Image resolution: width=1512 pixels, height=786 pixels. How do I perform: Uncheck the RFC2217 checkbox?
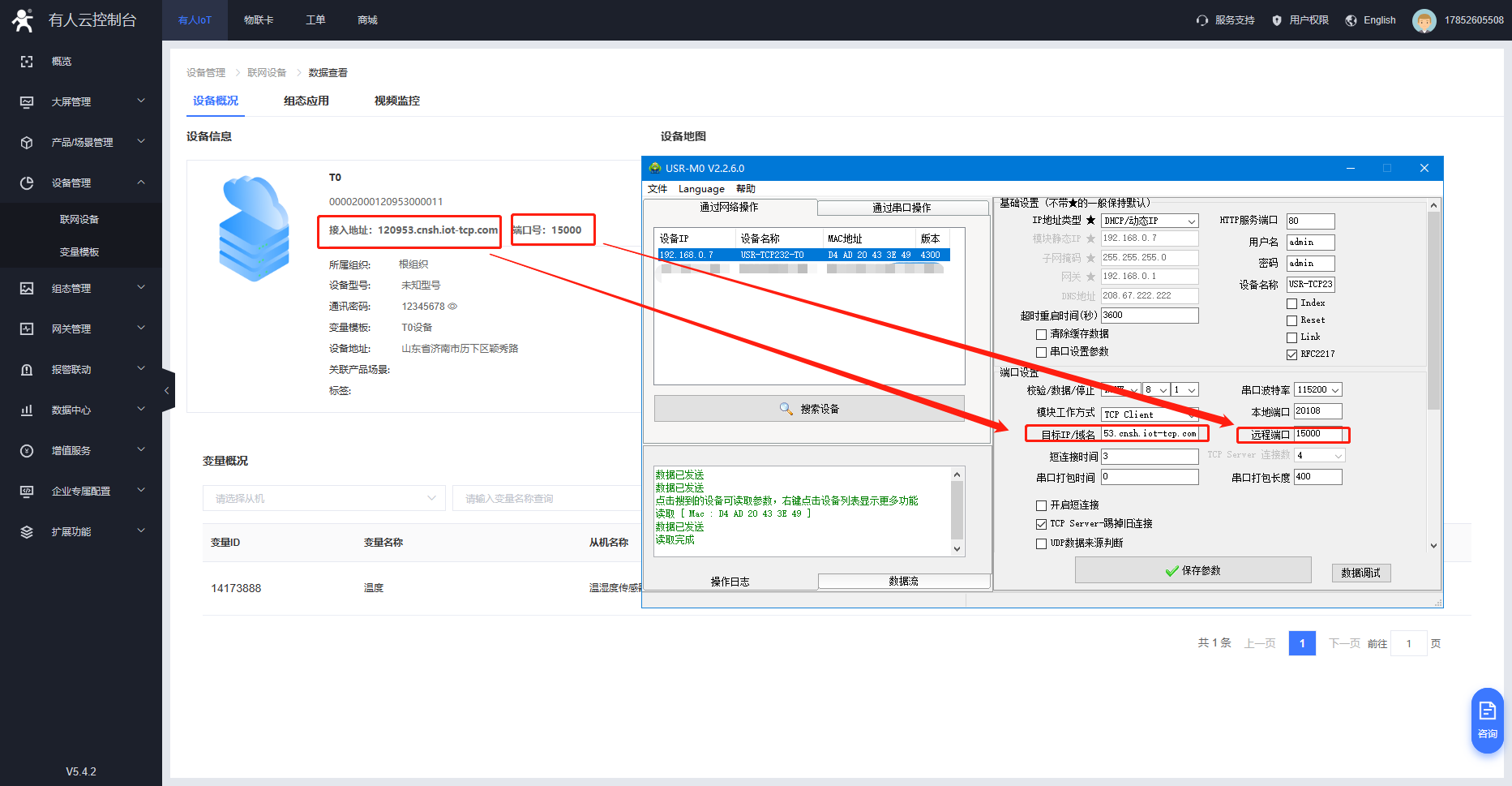click(x=1291, y=354)
